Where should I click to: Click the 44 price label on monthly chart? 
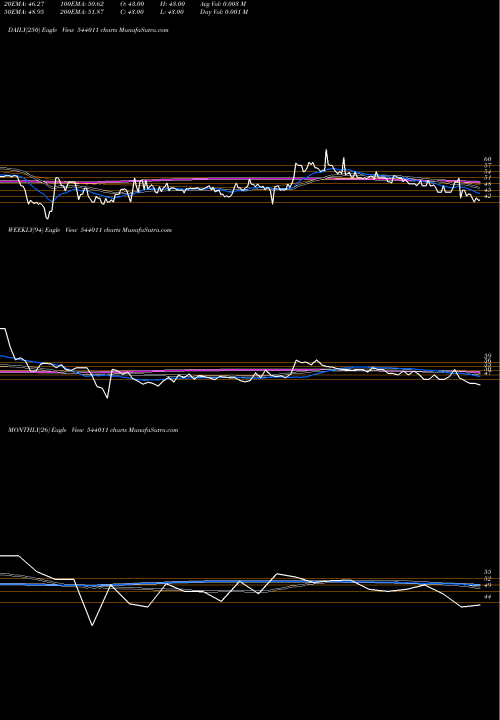click(488, 596)
